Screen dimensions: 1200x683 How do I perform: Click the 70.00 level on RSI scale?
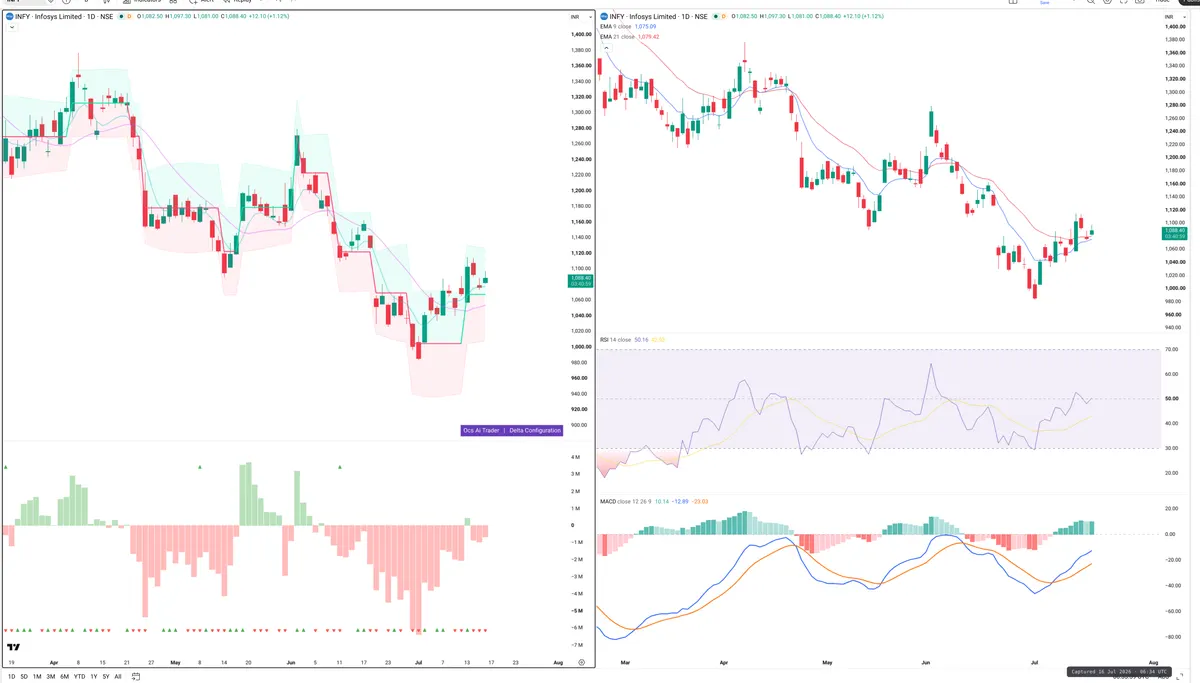point(1171,350)
